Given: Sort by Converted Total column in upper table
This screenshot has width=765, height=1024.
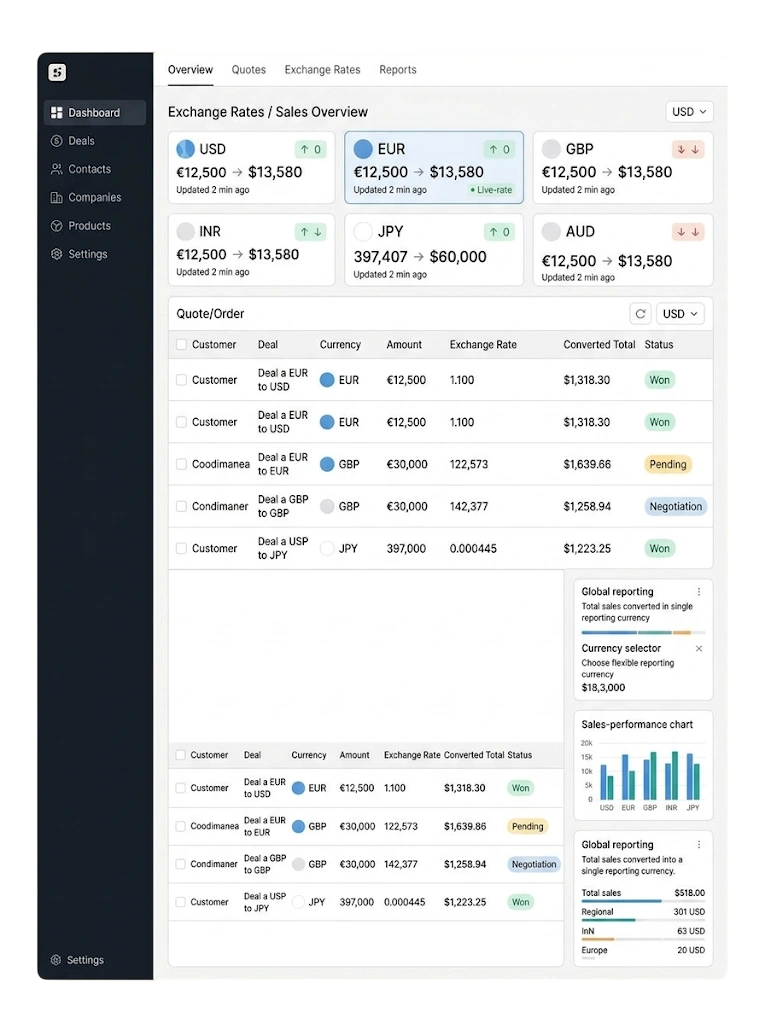Looking at the screenshot, I should point(599,344).
